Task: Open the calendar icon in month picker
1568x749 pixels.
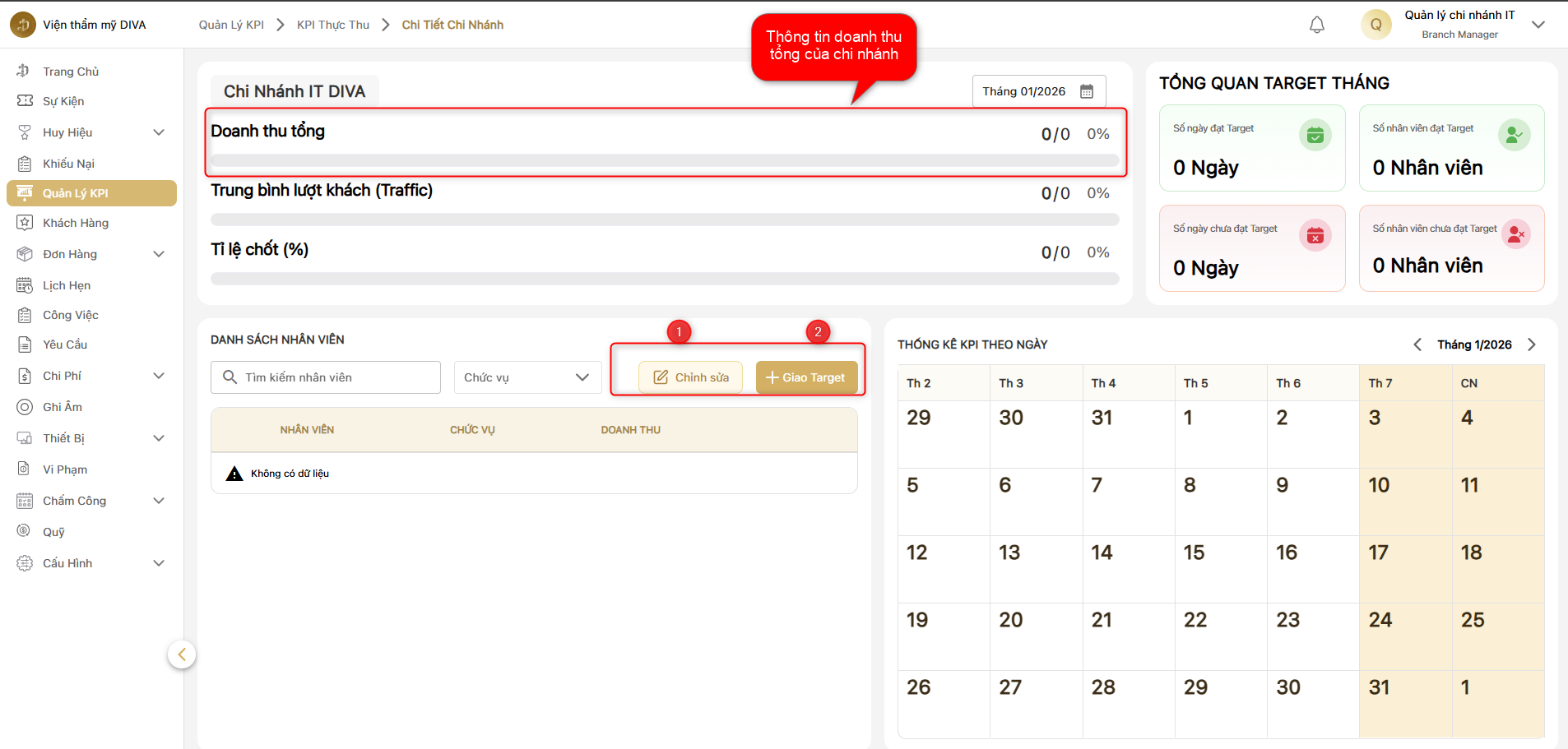Action: click(x=1086, y=91)
